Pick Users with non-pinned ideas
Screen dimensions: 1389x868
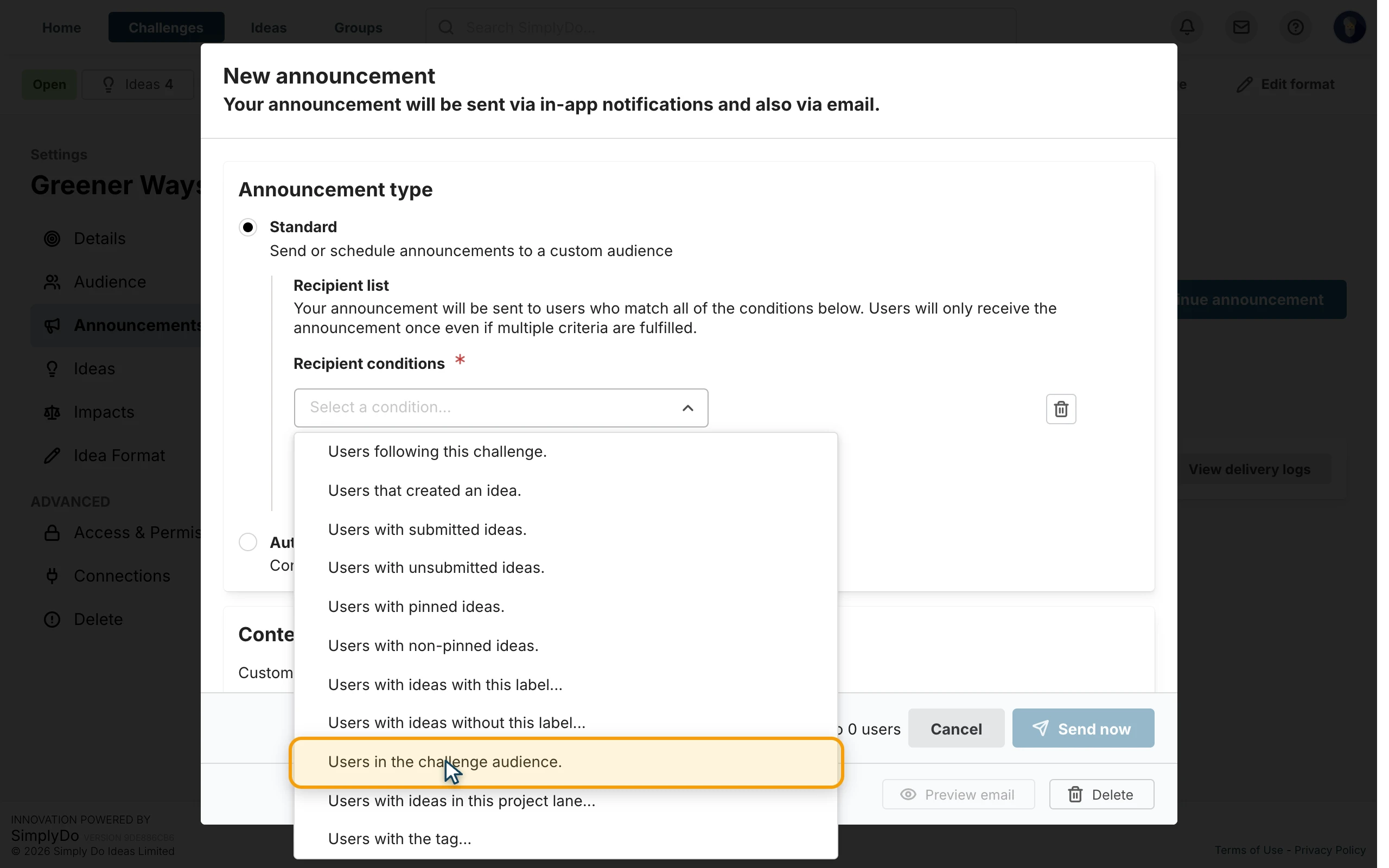(x=565, y=646)
